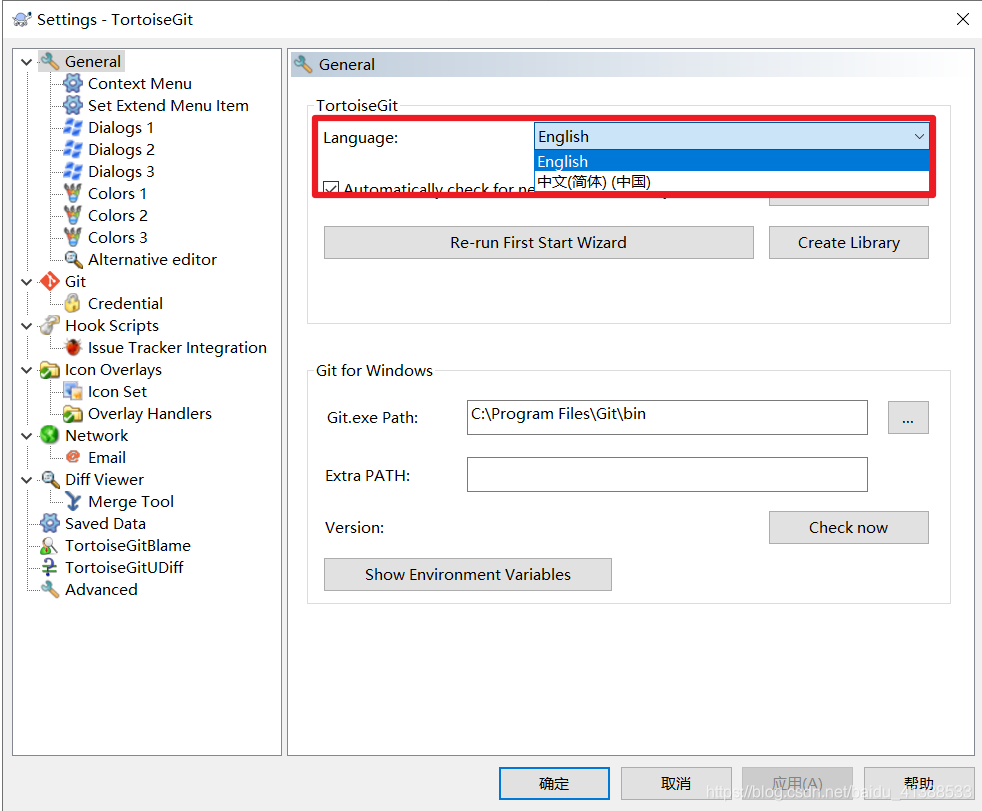The height and width of the screenshot is (811, 982).
Task: Click the Extra PATH input field
Action: (667, 474)
